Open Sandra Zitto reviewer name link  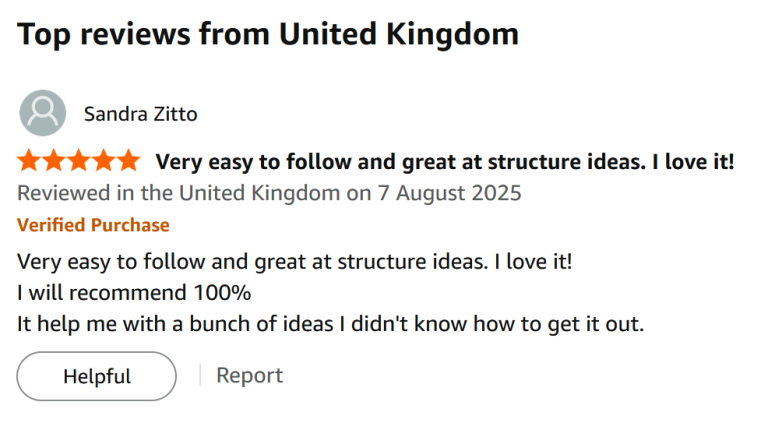(x=141, y=114)
